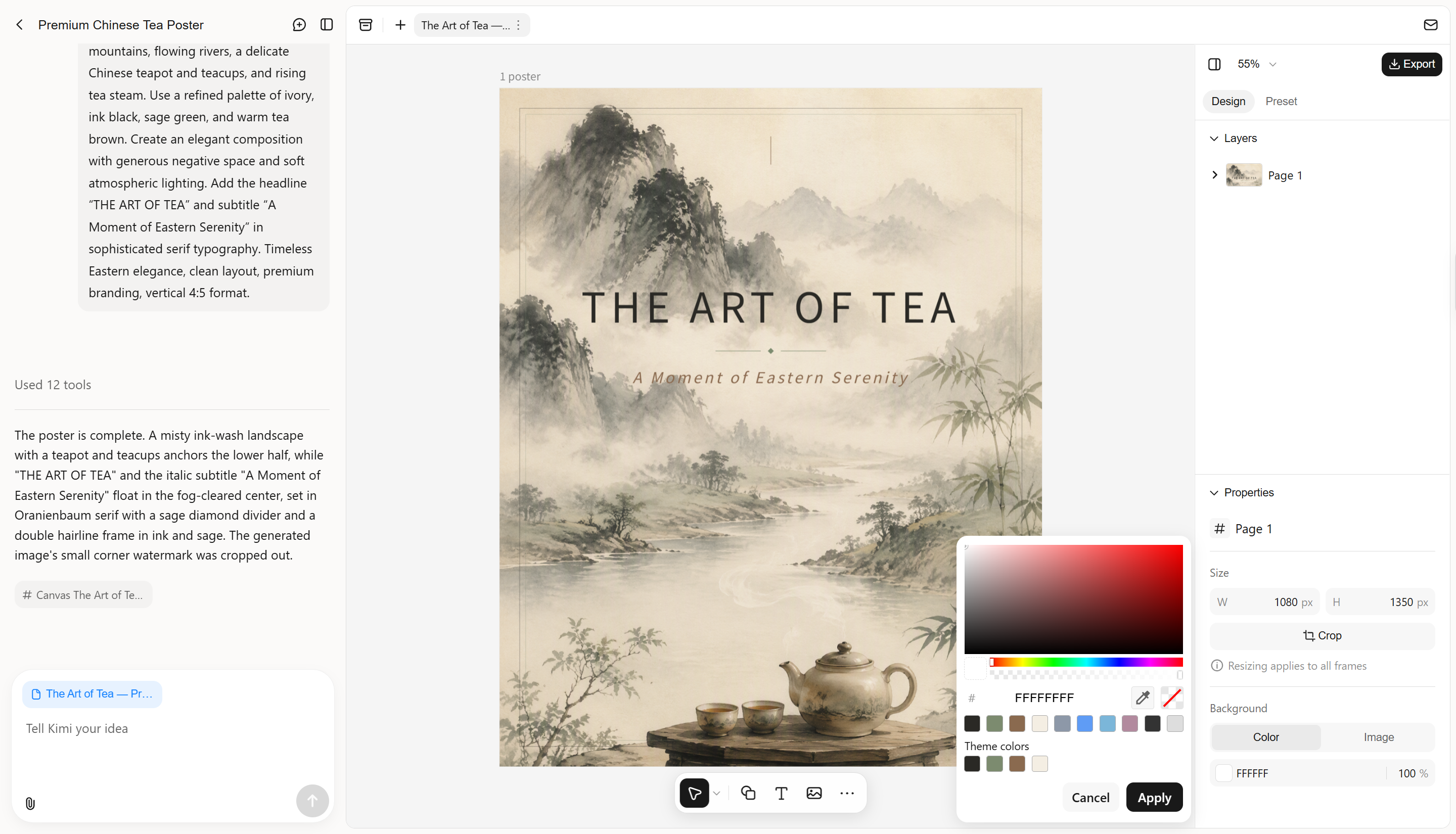Image resolution: width=1456 pixels, height=834 pixels.
Task: Open the selection tool variants chevron
Action: [716, 793]
